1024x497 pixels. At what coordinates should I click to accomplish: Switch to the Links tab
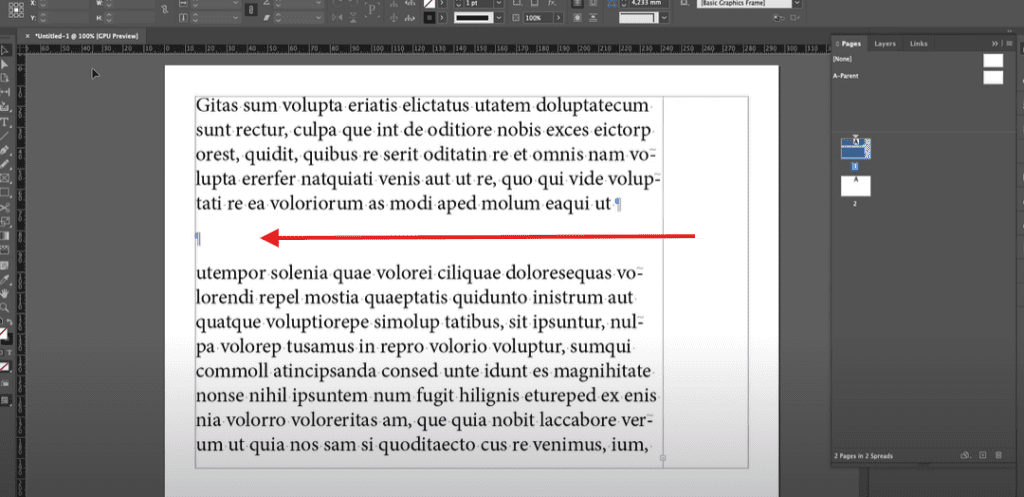[918, 44]
